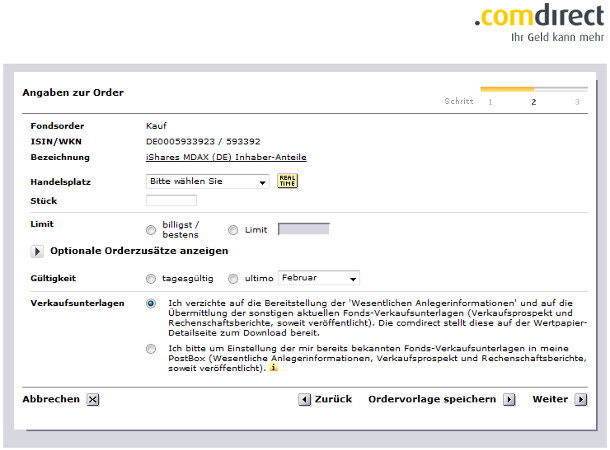Select PostBox delivery of Verkaufsunterlagen option
The width and height of the screenshot is (610, 450).
coord(151,349)
